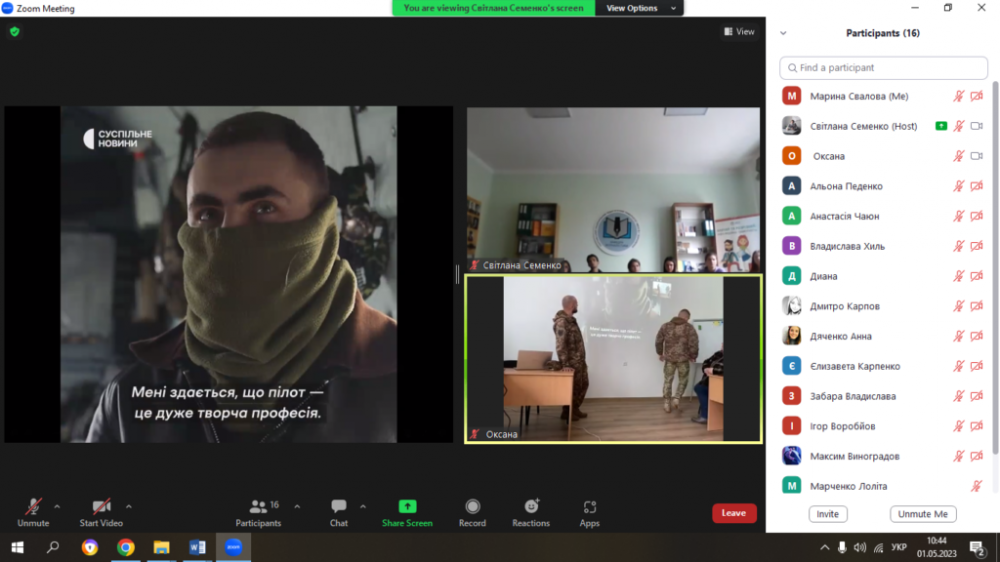This screenshot has width=1000, height=562.
Task: Open the Participants toolbar icon
Action: [259, 507]
